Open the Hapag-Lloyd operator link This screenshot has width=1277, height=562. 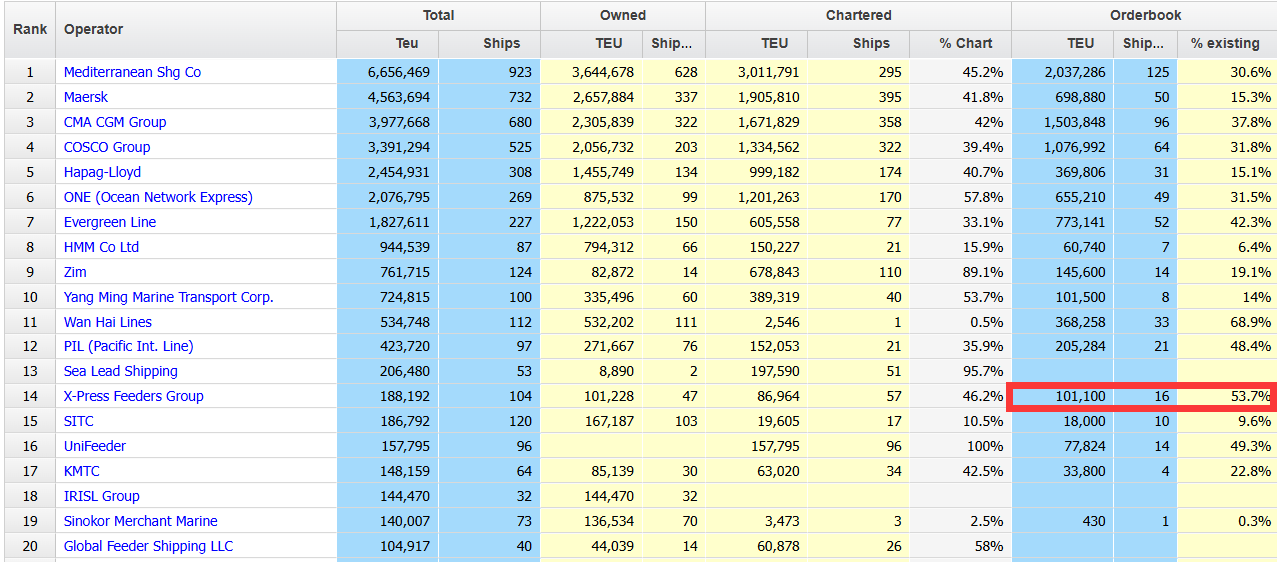click(x=102, y=172)
